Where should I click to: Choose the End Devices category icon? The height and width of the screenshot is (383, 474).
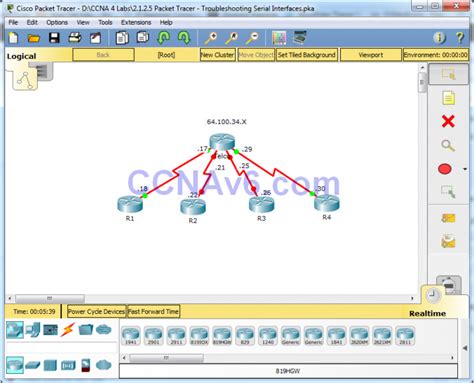[32, 330]
